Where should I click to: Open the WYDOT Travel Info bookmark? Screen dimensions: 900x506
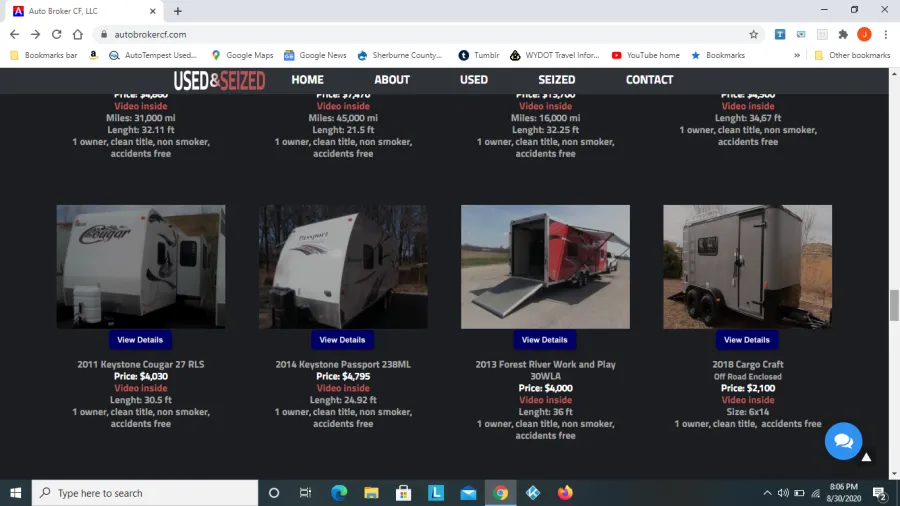(554, 55)
